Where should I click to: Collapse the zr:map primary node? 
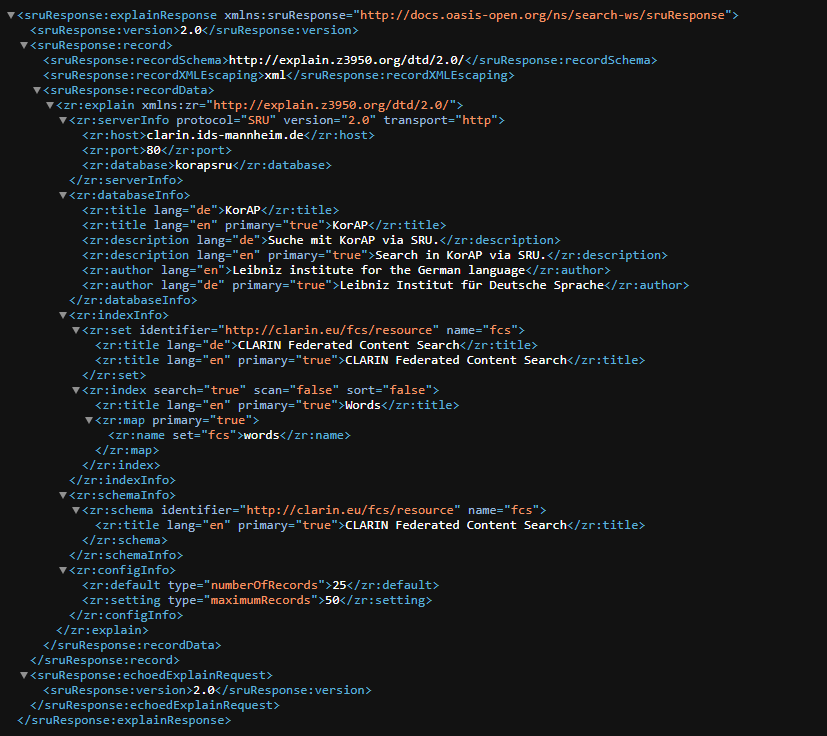point(89,420)
